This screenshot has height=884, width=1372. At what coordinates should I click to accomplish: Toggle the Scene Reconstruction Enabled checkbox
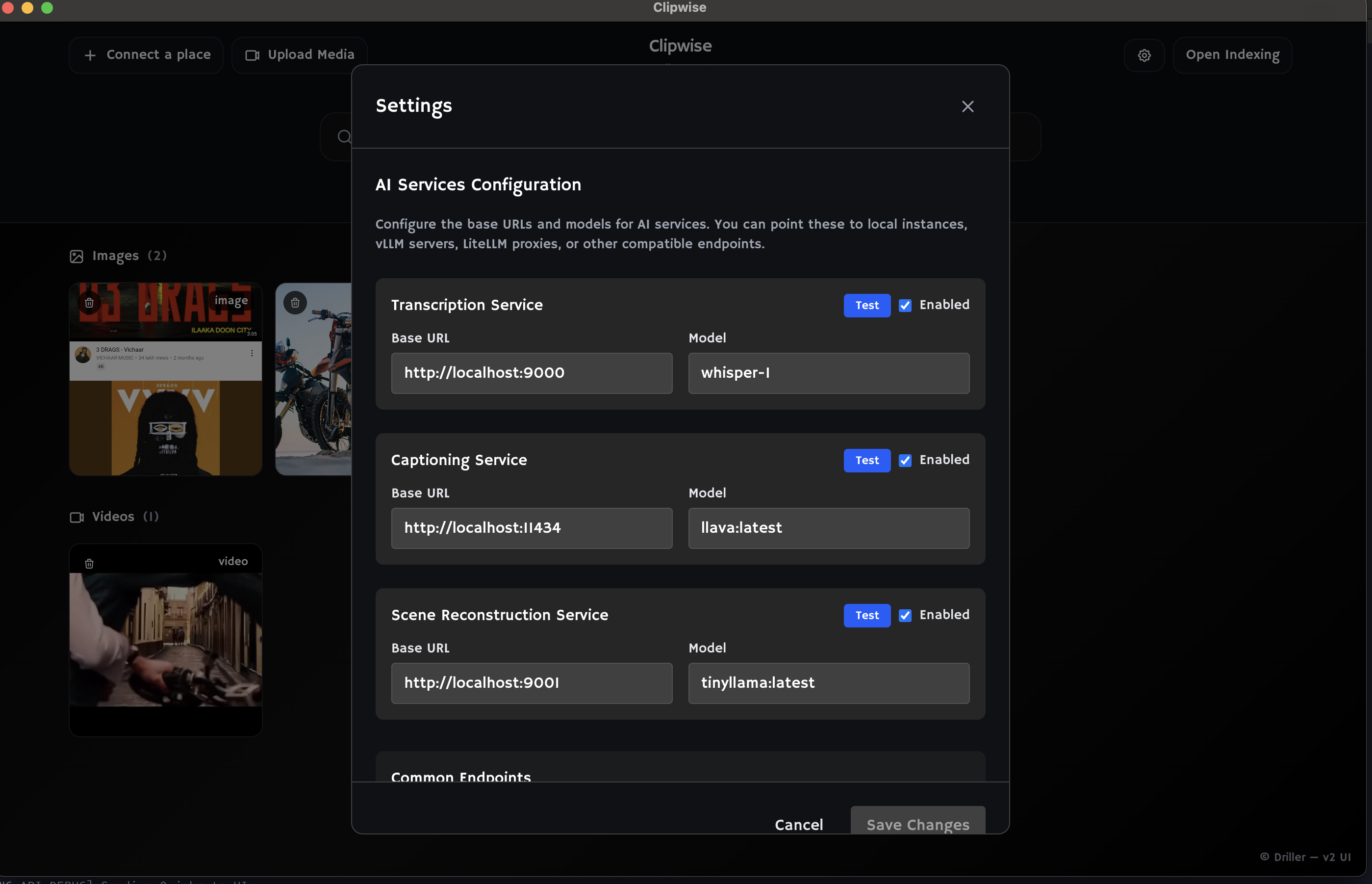click(905, 615)
